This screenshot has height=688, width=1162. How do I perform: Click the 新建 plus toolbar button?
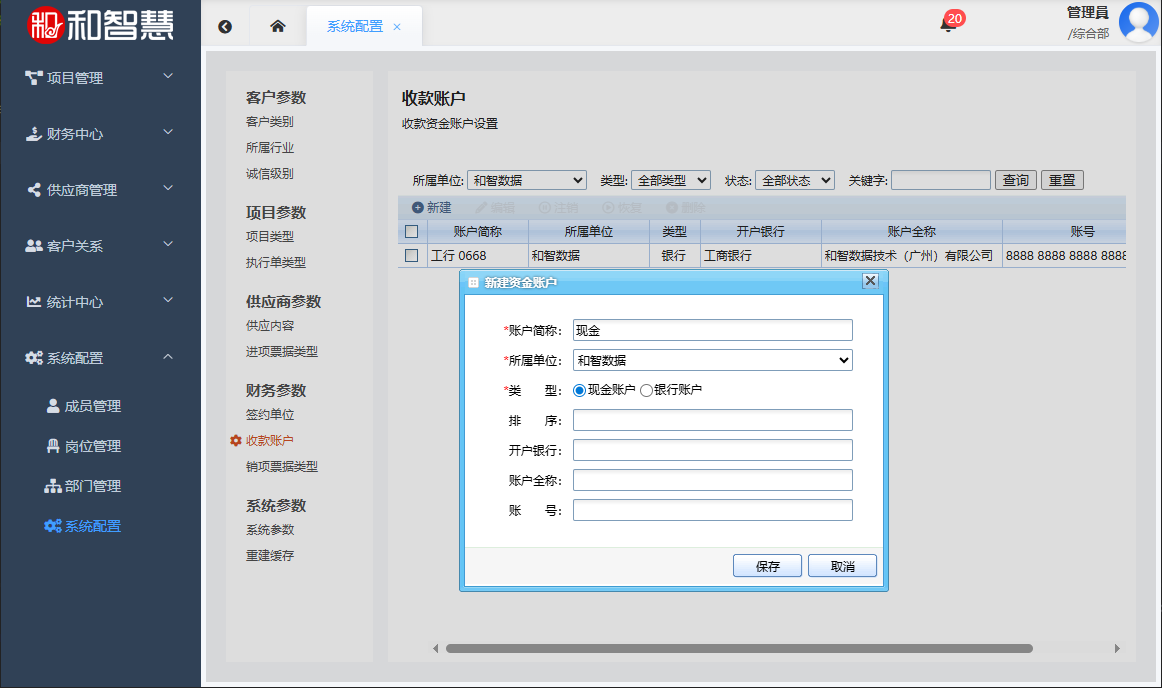click(431, 208)
